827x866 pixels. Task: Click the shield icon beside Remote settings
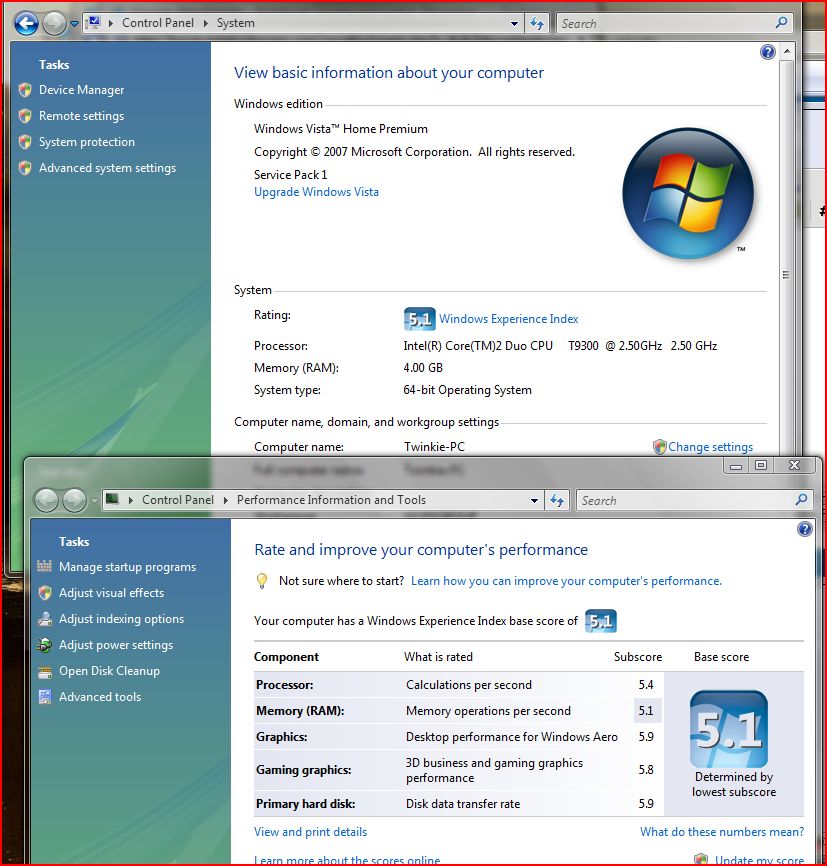pos(25,116)
